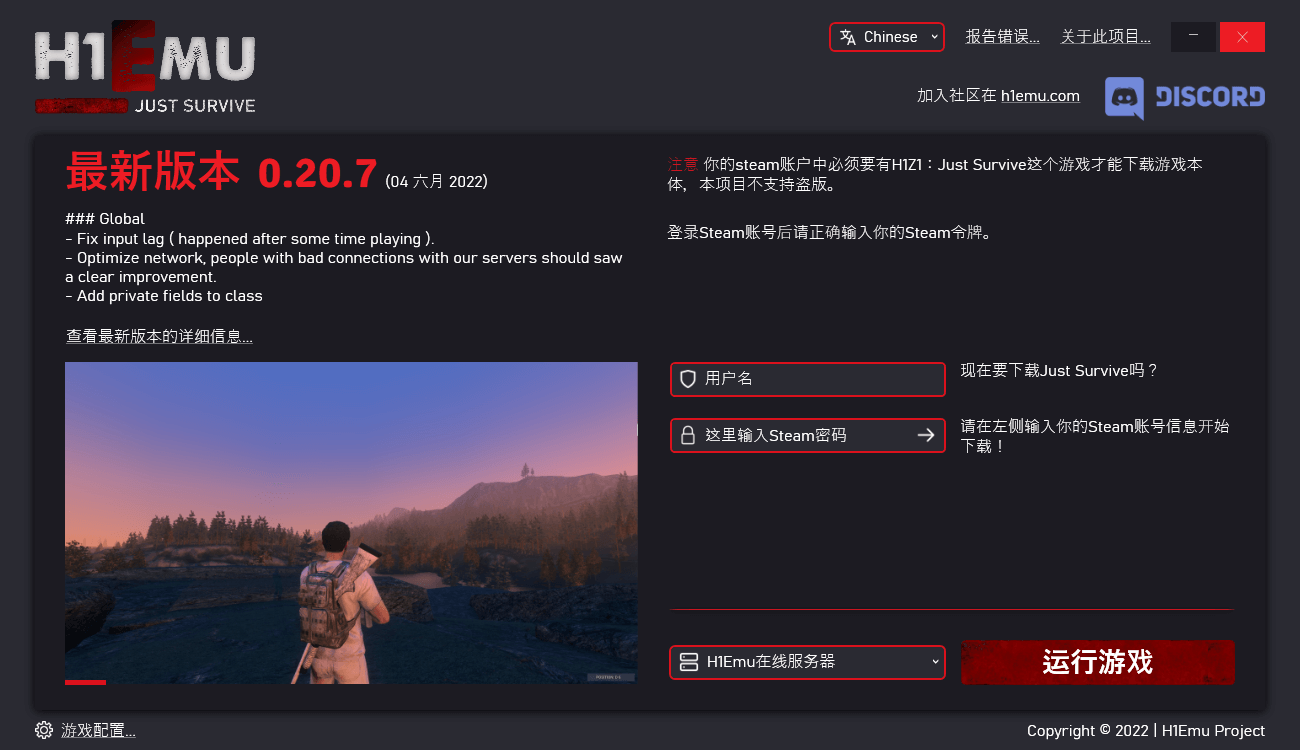This screenshot has height=750, width=1300.
Task: Open 查看最新版本的详细信息 link
Action: click(x=159, y=337)
